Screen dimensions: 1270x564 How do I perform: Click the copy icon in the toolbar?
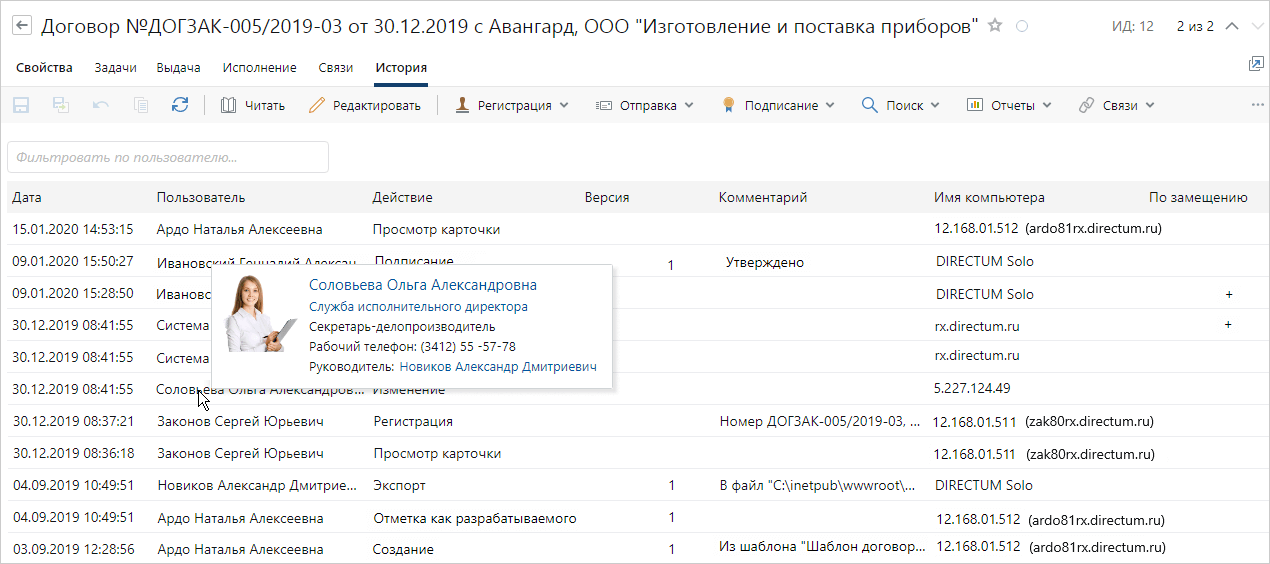click(141, 105)
